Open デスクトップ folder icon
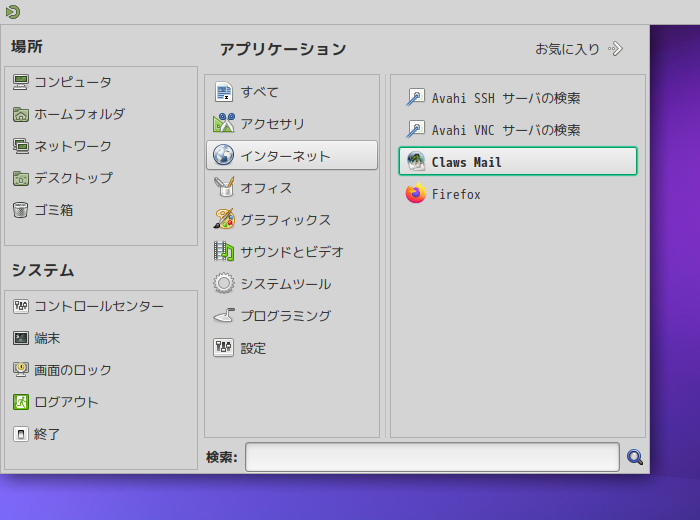Screen dimensions: 700x520 pos(21,178)
